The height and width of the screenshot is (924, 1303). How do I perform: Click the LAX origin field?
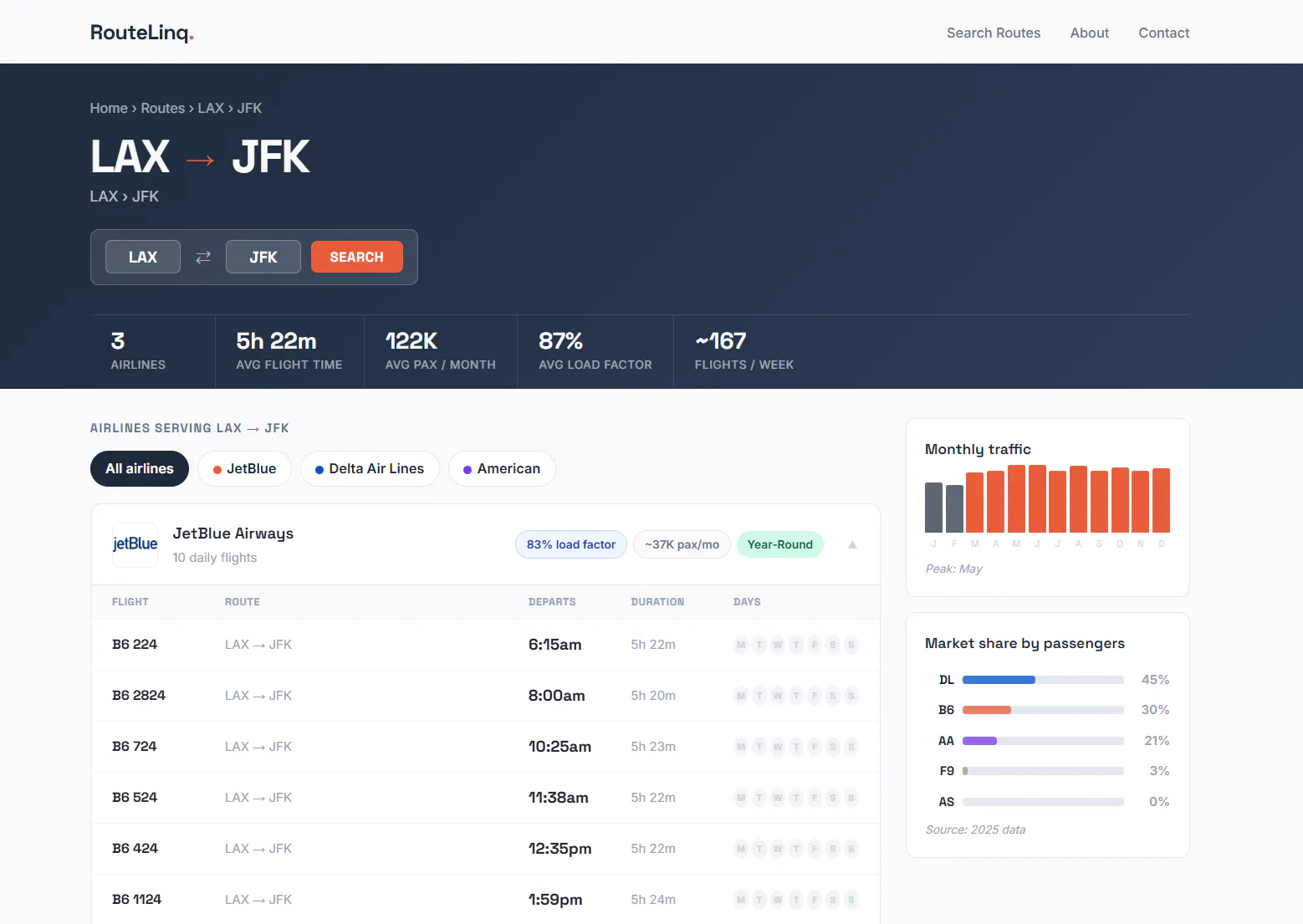[x=143, y=258]
